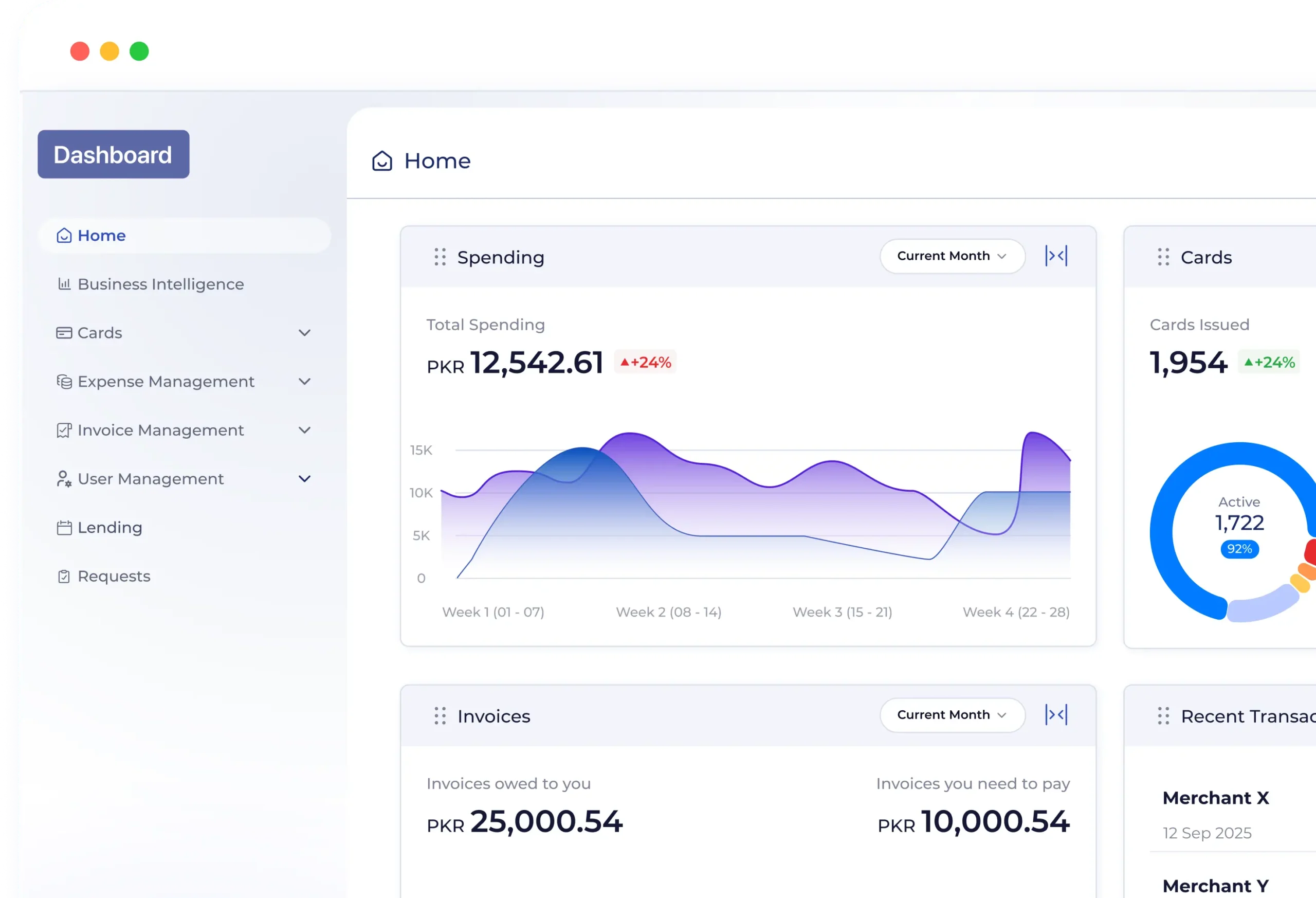This screenshot has height=898, width=1316.
Task: Grab the Spending widget drag handle
Action: pyautogui.click(x=440, y=257)
